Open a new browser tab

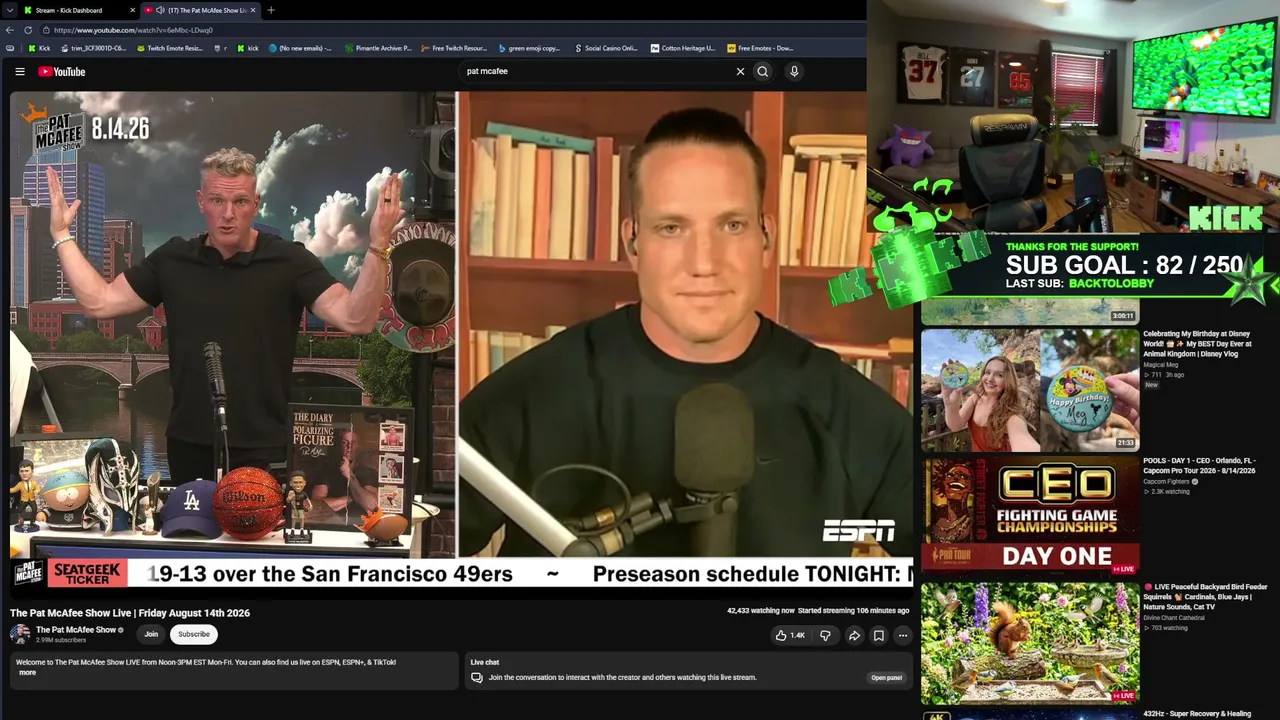pos(271,10)
